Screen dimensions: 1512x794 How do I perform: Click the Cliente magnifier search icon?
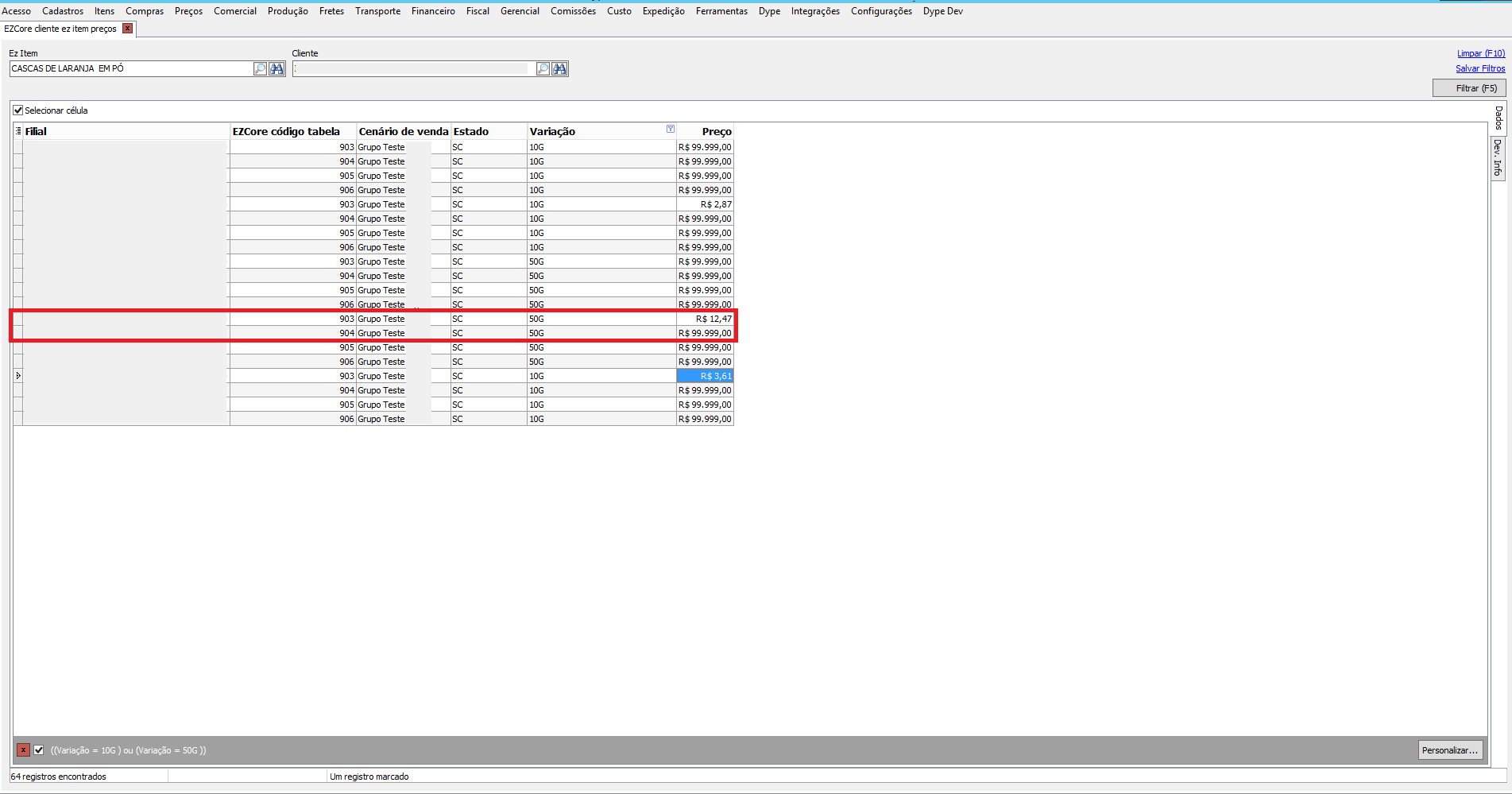pos(543,69)
